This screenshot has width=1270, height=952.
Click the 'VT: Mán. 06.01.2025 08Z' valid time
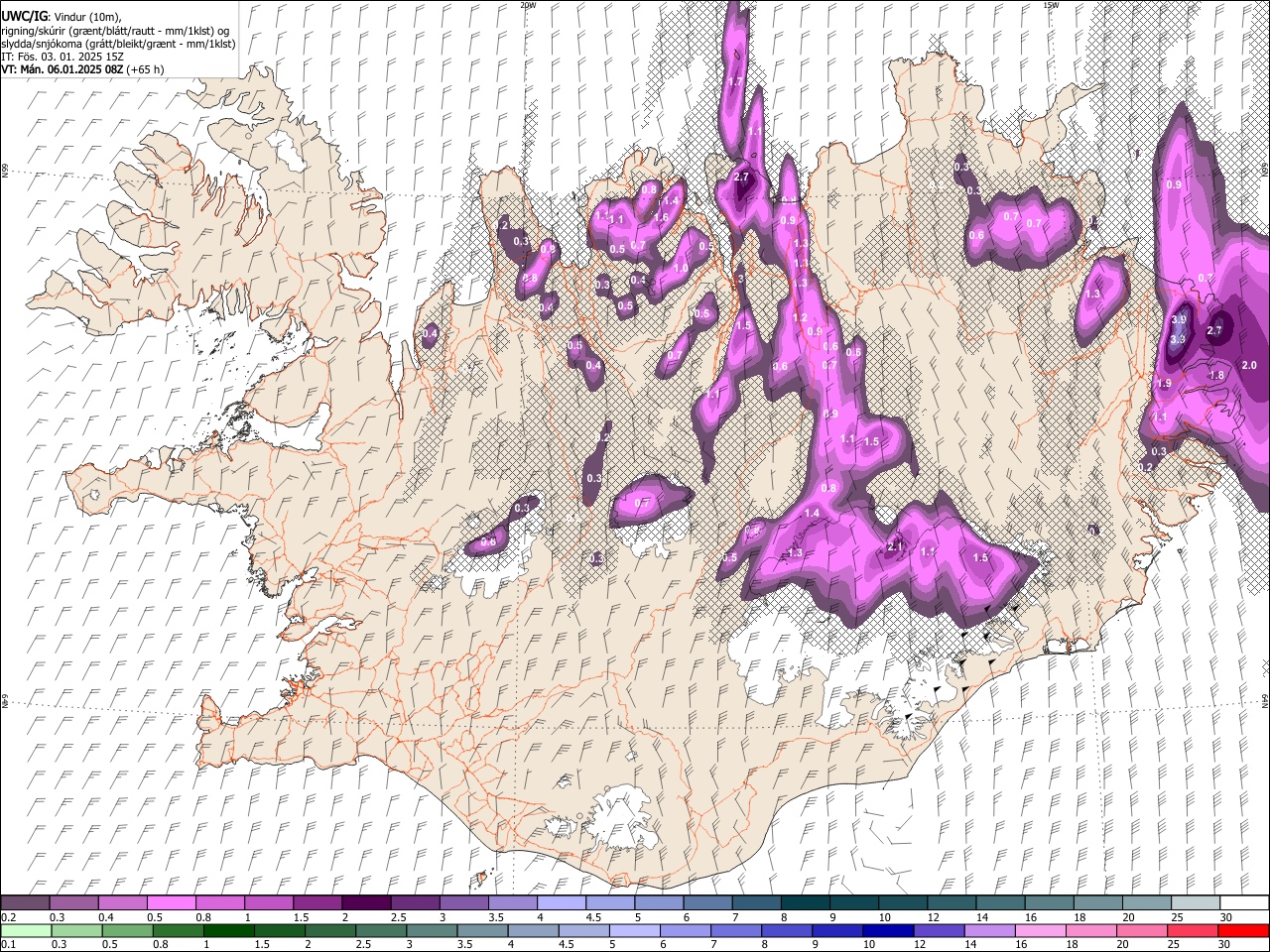[62, 69]
